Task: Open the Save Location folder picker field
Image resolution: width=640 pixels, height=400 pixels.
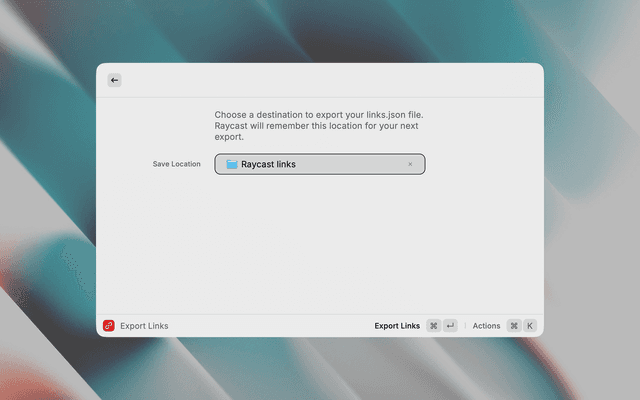Action: click(x=320, y=164)
